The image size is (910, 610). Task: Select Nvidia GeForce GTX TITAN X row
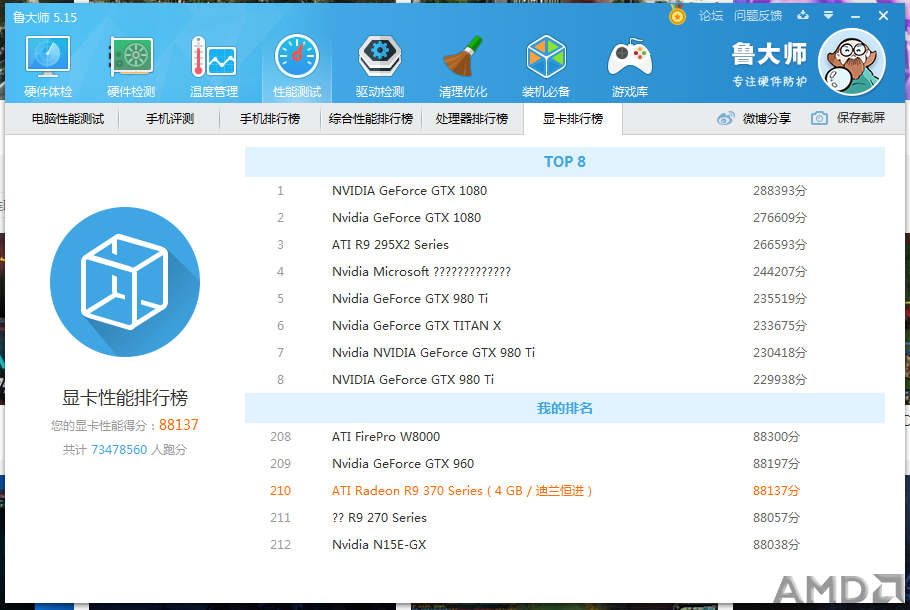(565, 326)
